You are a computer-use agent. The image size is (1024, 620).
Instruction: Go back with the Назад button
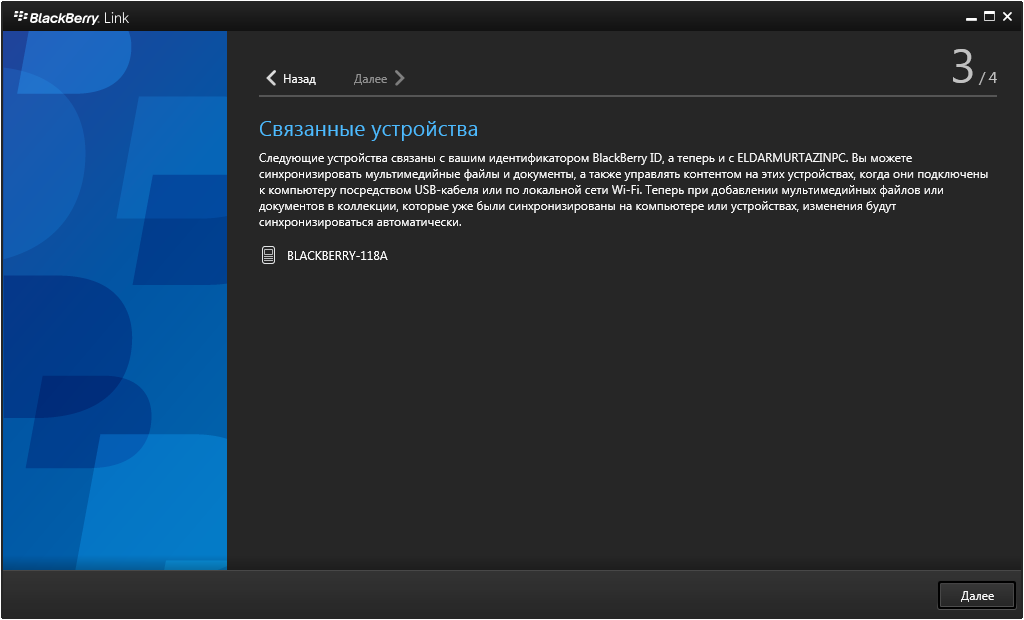(291, 78)
